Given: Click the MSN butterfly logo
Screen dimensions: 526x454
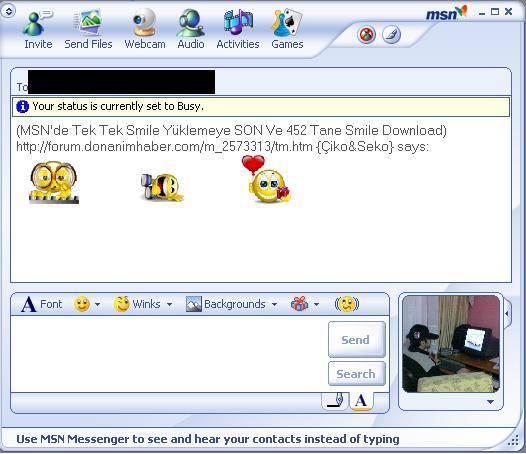Looking at the screenshot, I should [x=446, y=13].
